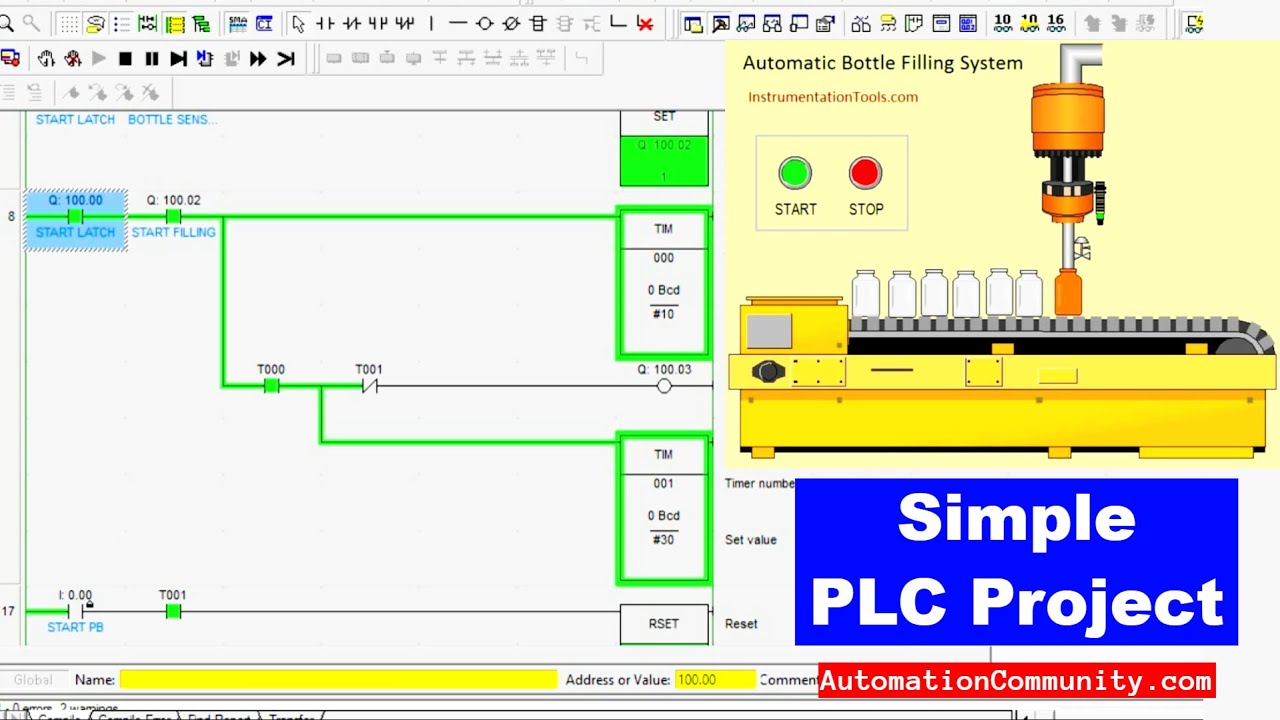The image size is (1280, 720).
Task: Click the green START push button
Action: 795,173
